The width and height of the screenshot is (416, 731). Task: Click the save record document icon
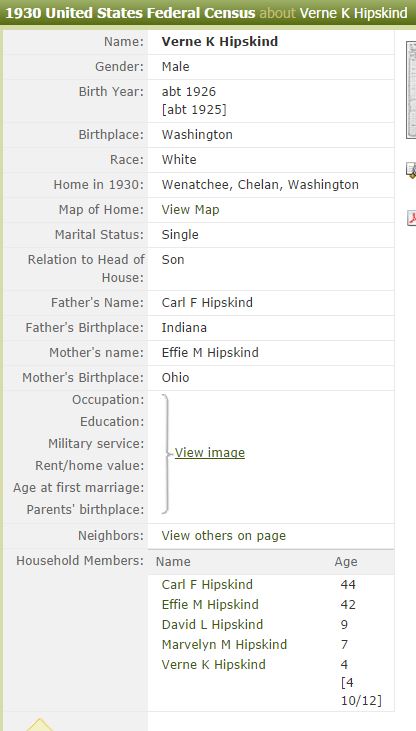411,170
